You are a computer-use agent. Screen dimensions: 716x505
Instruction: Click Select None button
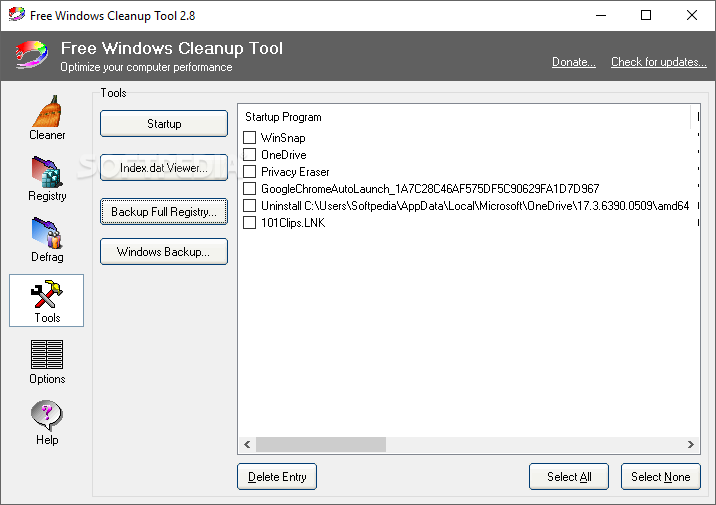point(661,477)
